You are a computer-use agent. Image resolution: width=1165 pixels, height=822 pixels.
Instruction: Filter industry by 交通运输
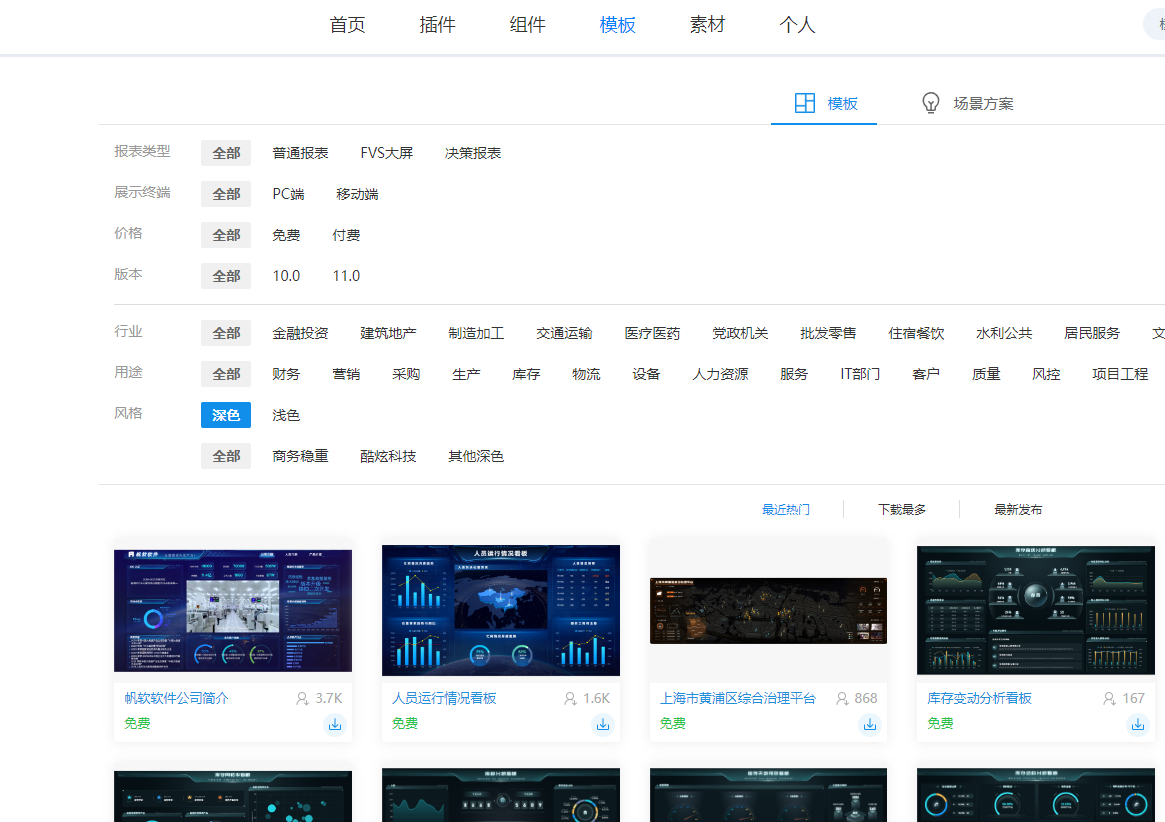[564, 333]
